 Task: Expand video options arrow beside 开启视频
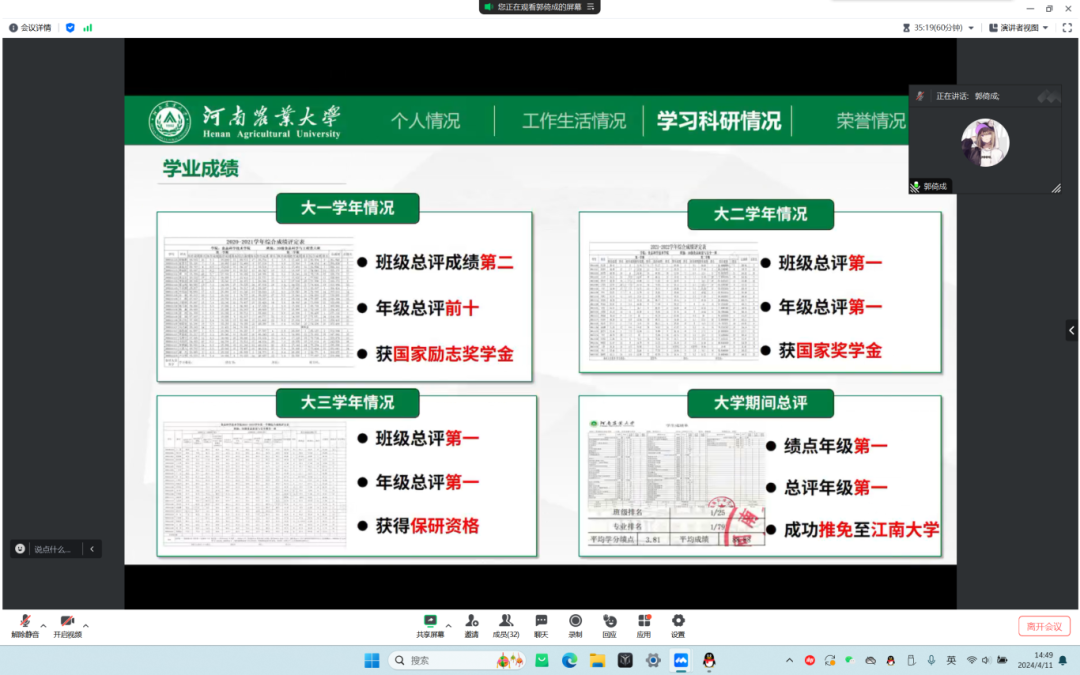[86, 625]
